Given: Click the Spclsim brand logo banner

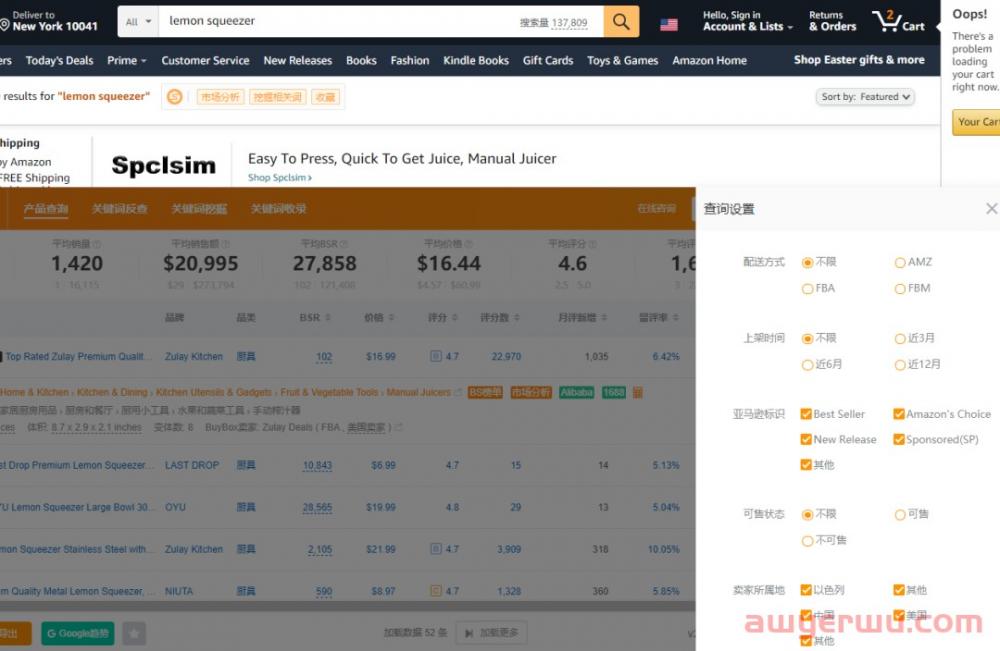Looking at the screenshot, I should tap(163, 166).
